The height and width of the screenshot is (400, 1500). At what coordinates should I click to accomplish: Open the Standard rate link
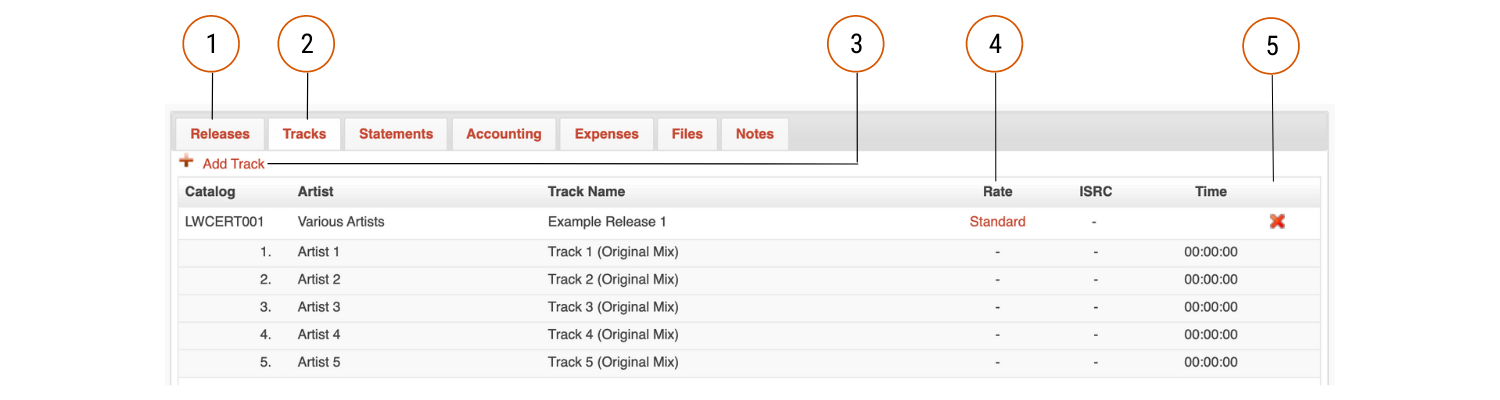[997, 222]
